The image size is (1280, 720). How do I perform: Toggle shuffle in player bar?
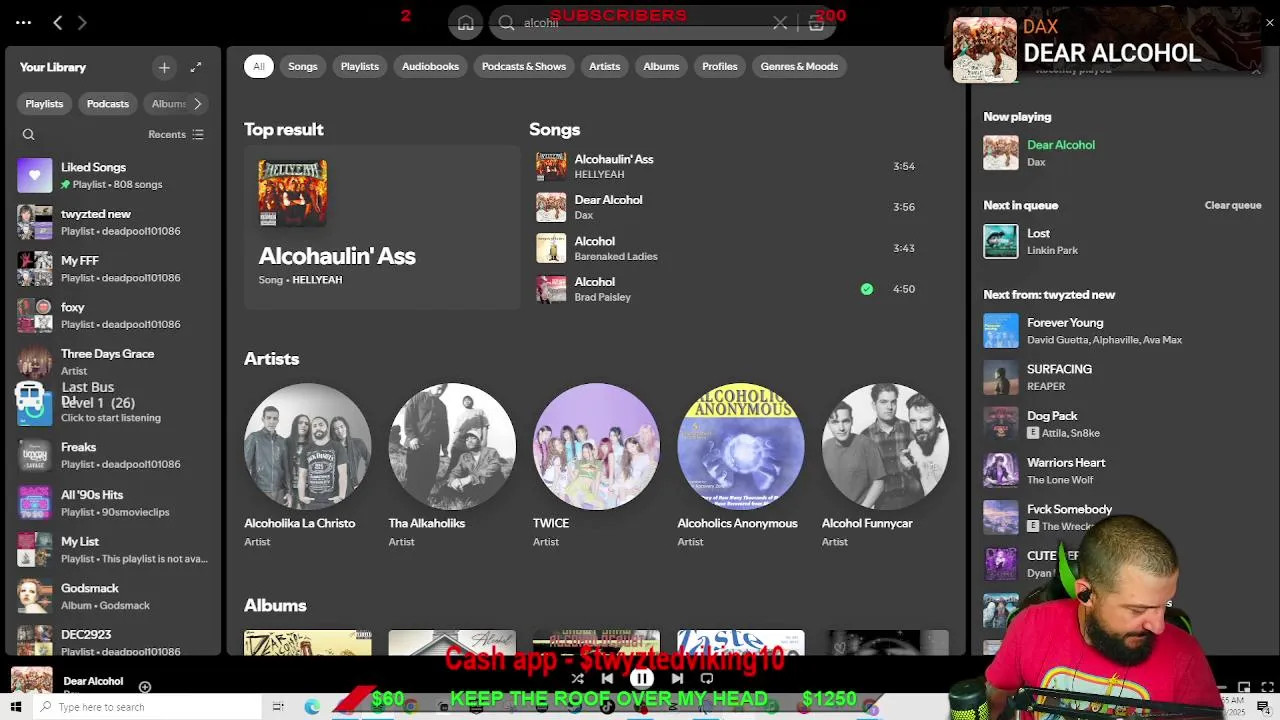pyautogui.click(x=577, y=678)
